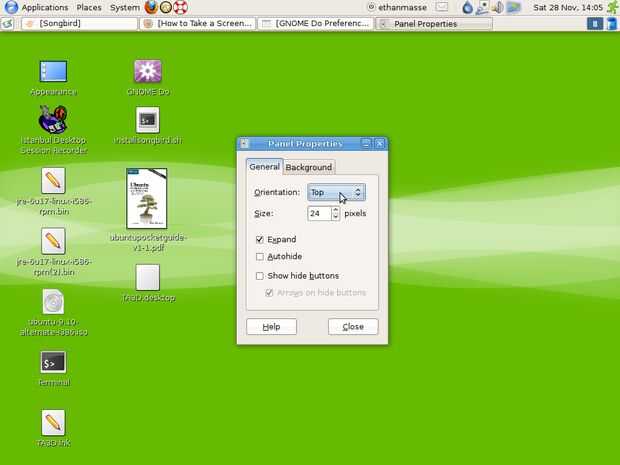Click the green figure icon beside the clock

tap(612, 7)
